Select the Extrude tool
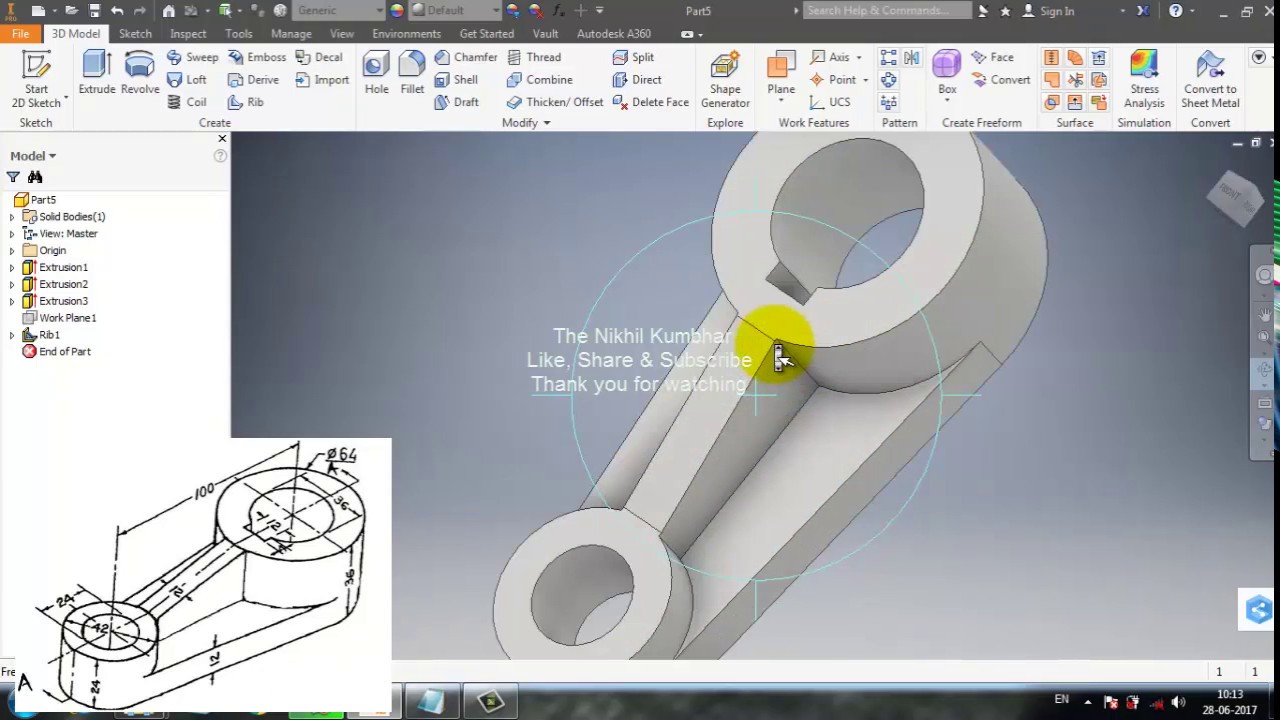 97,73
